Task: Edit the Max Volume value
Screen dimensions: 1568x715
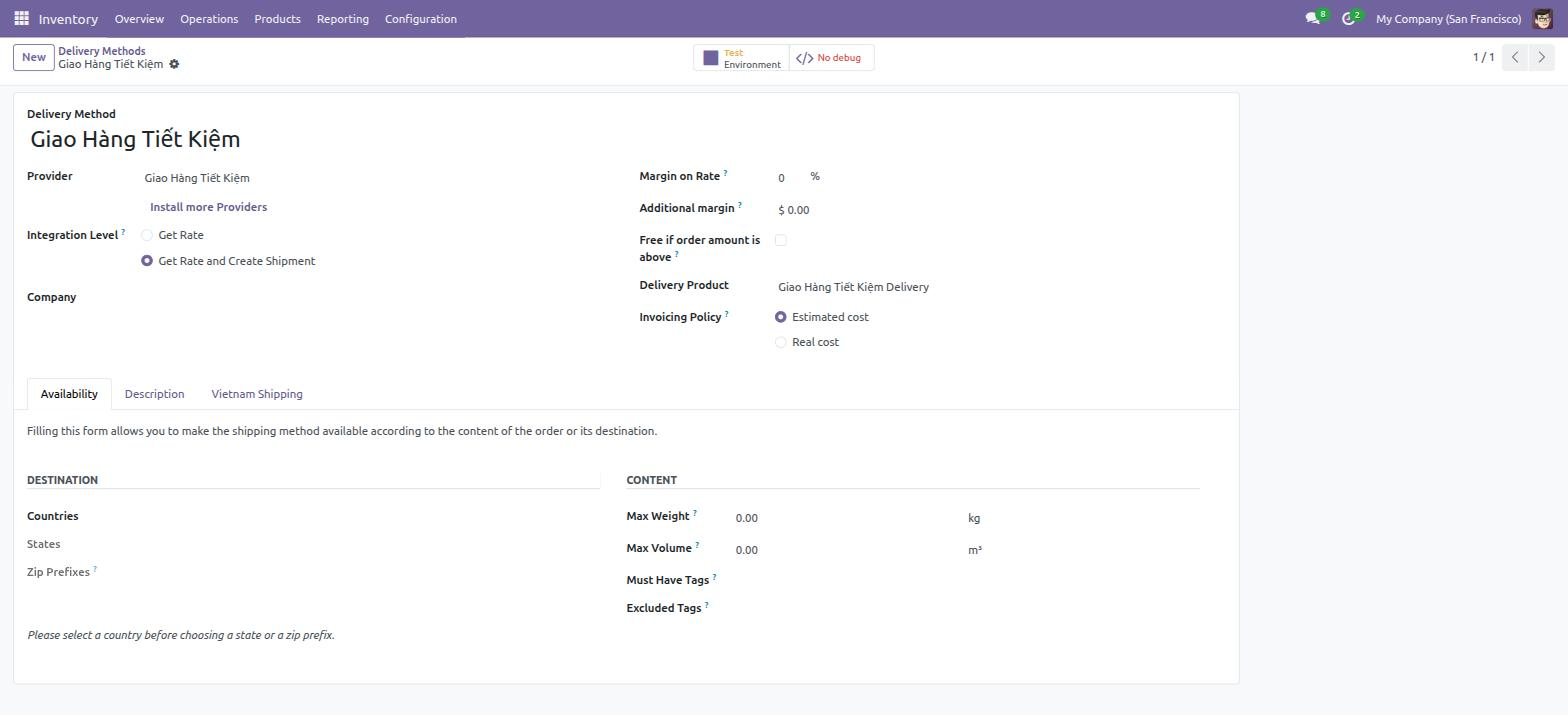Action: pos(847,550)
